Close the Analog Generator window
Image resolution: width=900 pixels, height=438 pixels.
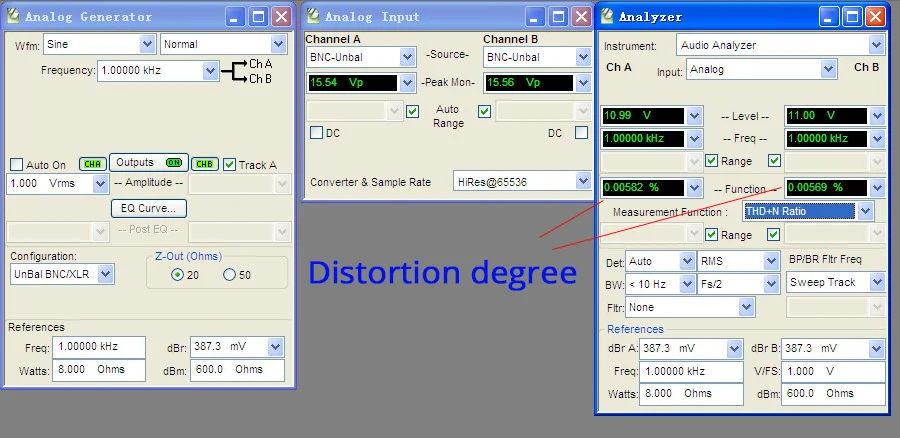pos(281,17)
